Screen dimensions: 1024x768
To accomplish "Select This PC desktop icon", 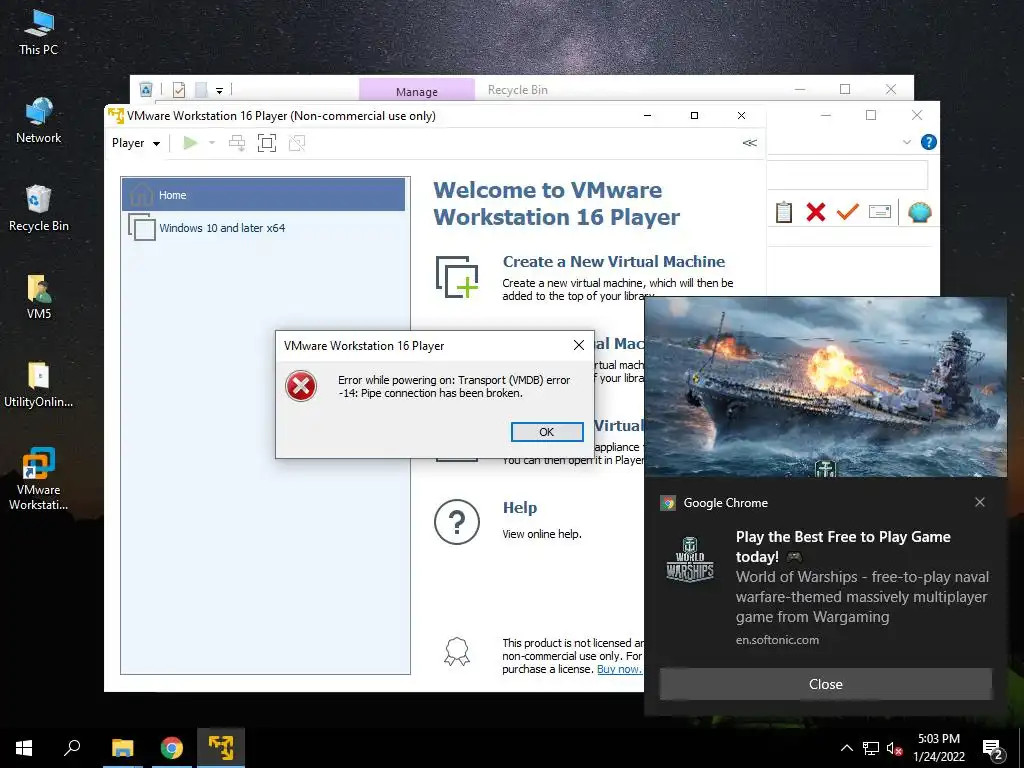I will tap(39, 33).
